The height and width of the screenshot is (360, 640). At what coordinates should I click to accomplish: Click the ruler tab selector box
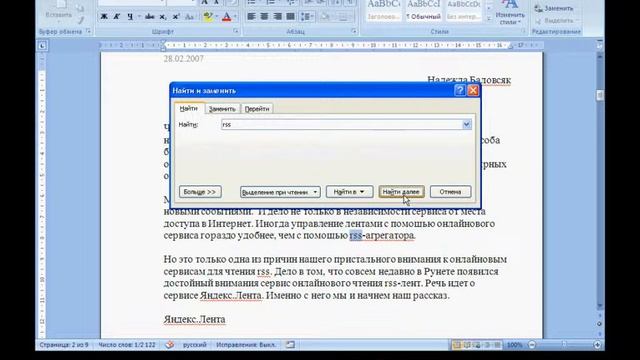(42, 46)
